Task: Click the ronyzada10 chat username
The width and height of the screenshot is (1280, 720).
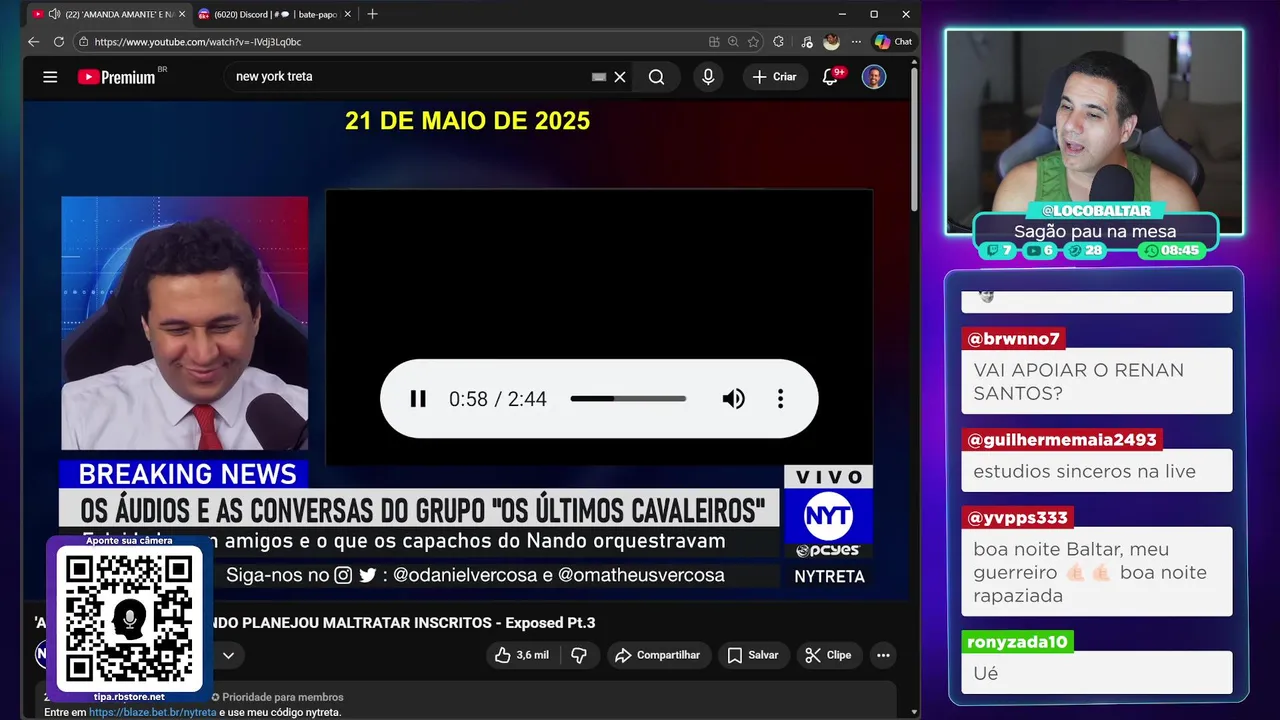Action: pyautogui.click(x=1017, y=642)
